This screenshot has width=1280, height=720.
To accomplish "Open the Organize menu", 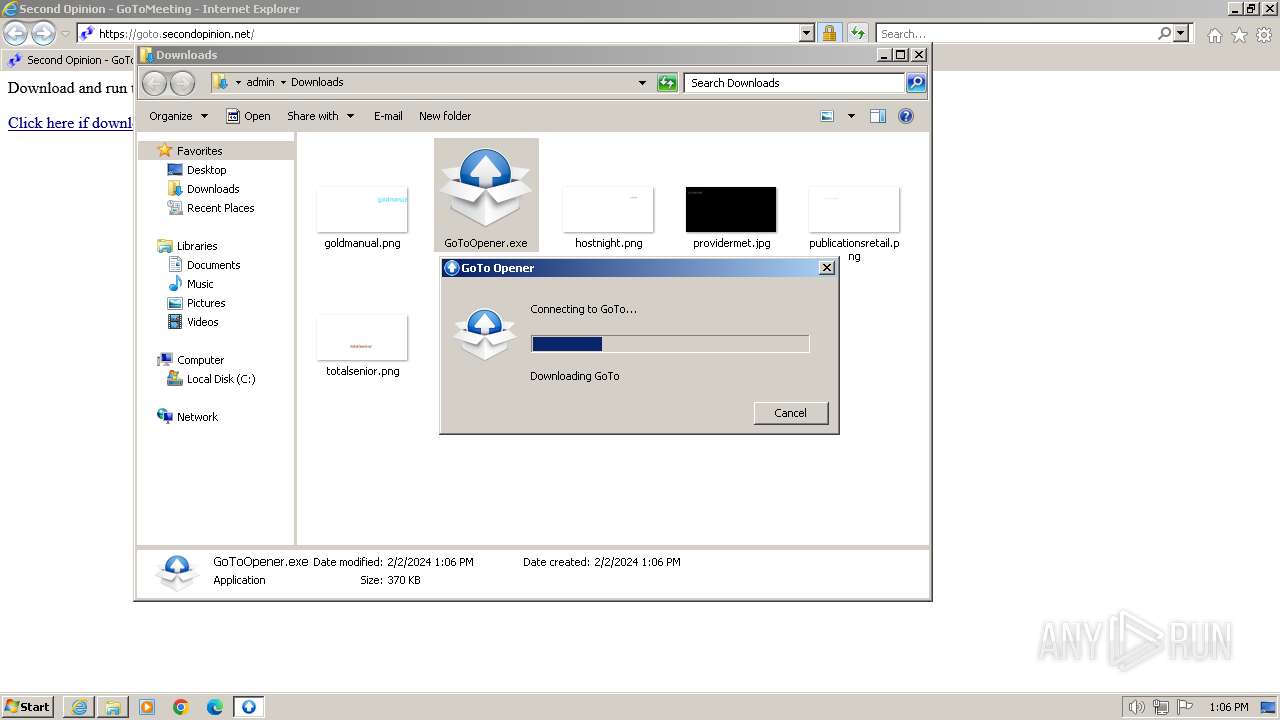I will [178, 116].
